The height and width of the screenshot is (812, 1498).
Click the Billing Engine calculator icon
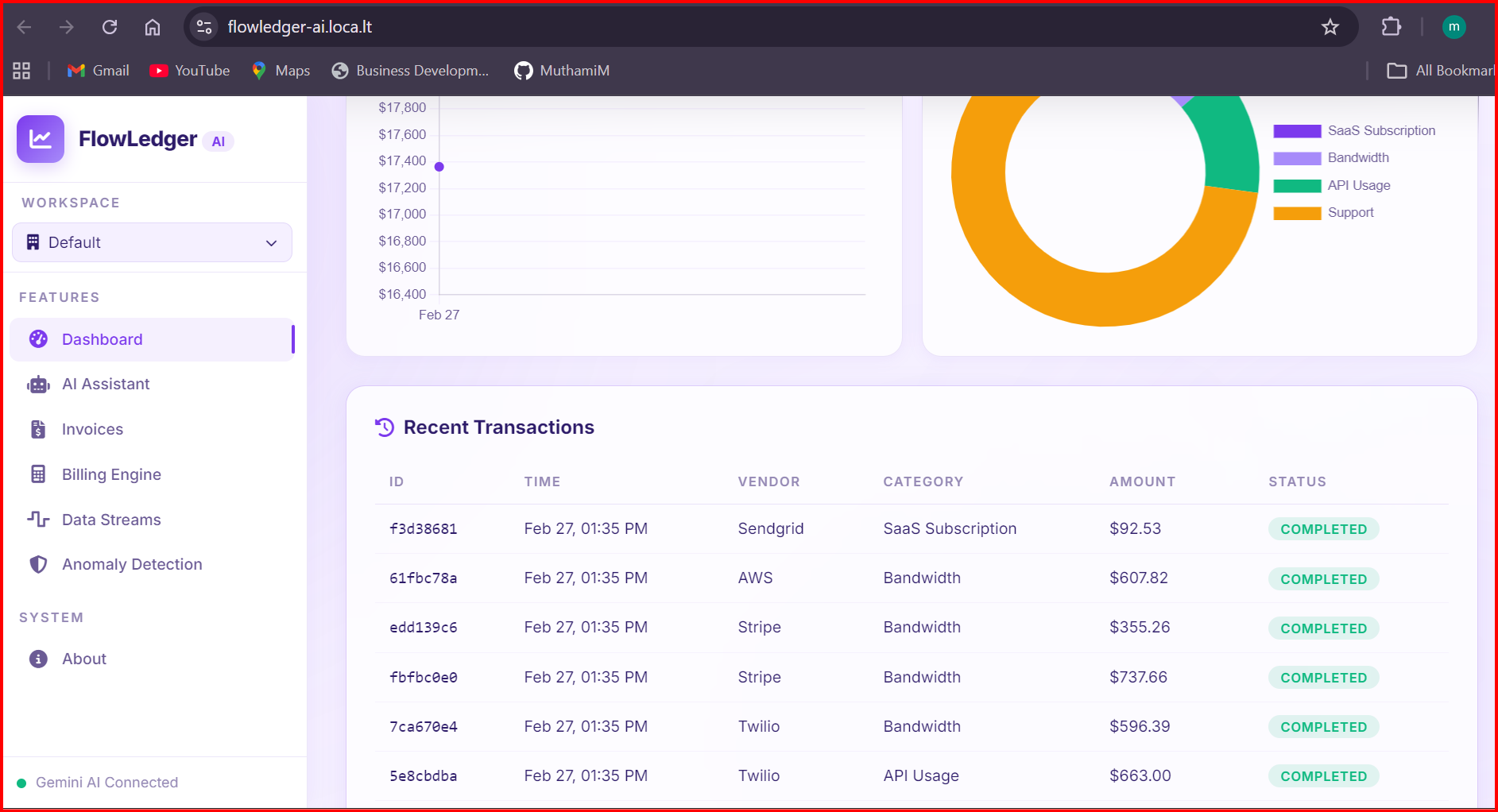click(38, 474)
